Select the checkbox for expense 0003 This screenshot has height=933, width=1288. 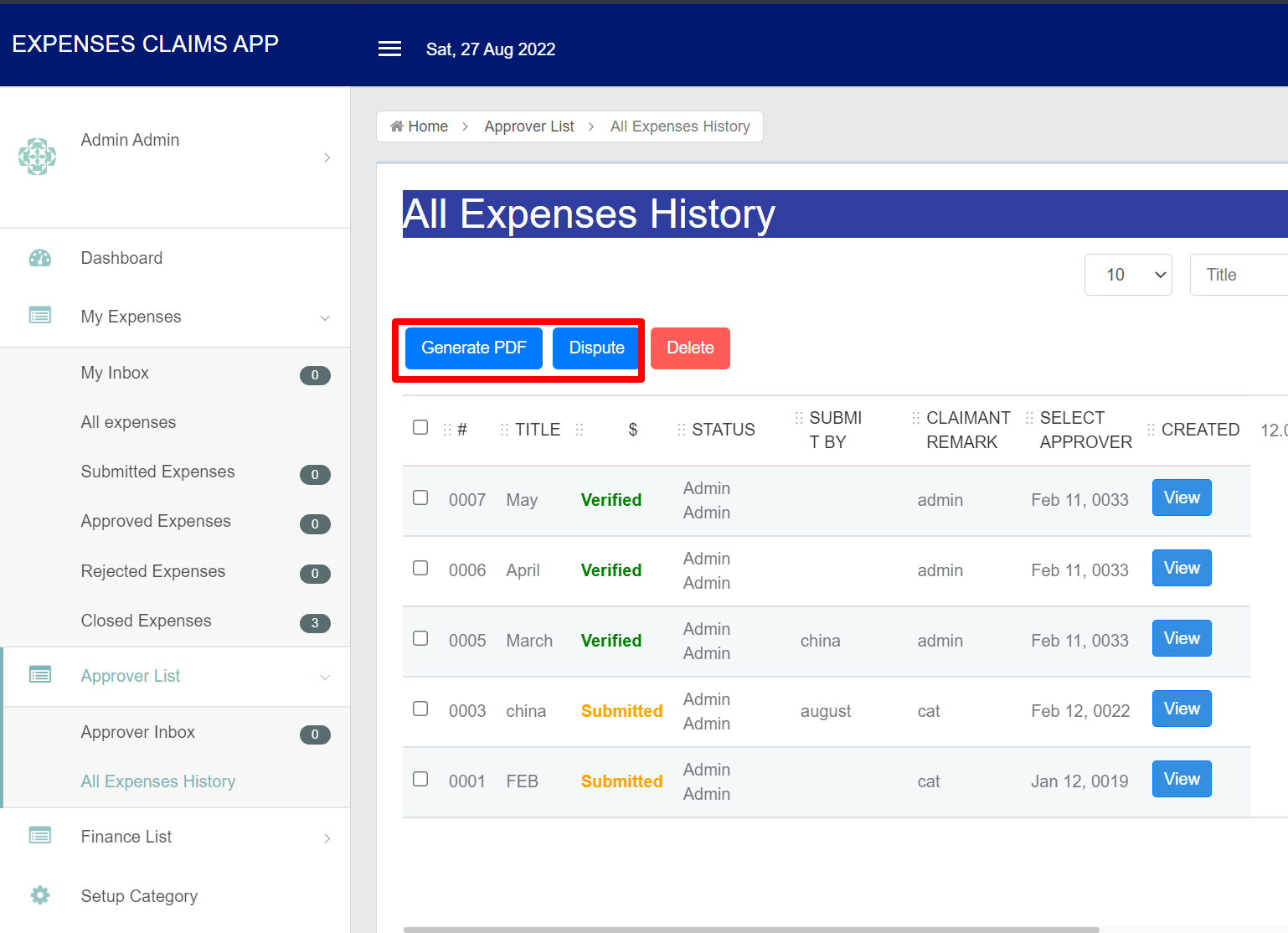[x=420, y=709]
